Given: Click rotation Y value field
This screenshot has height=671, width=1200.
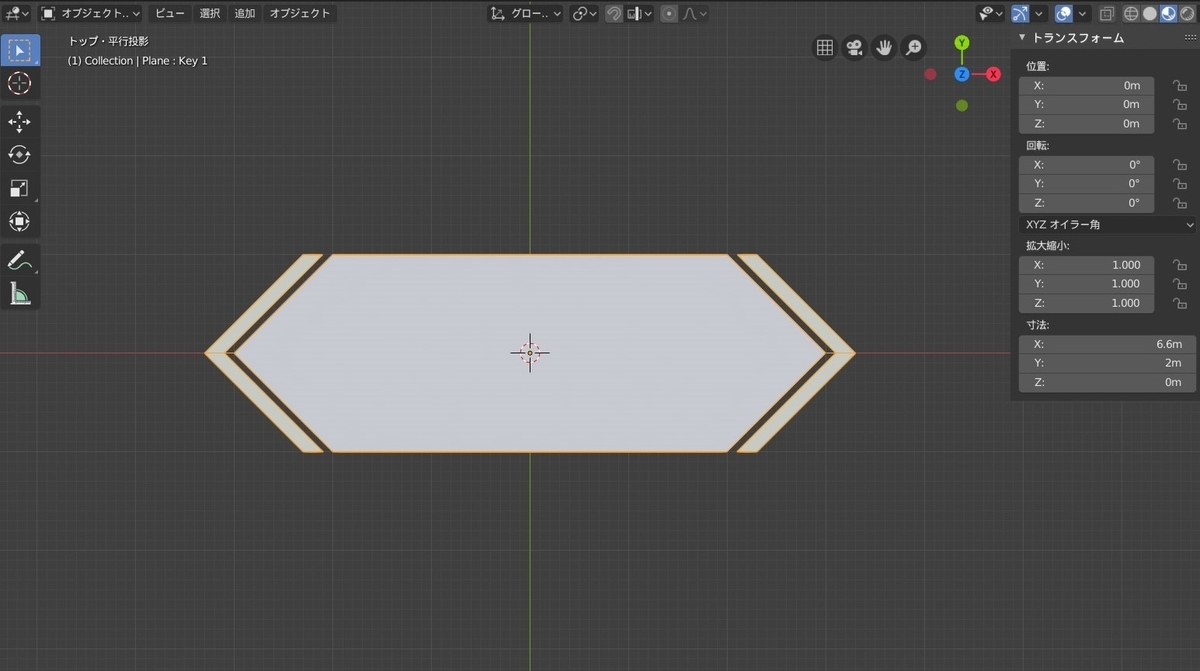Looking at the screenshot, I should click(1086, 184).
